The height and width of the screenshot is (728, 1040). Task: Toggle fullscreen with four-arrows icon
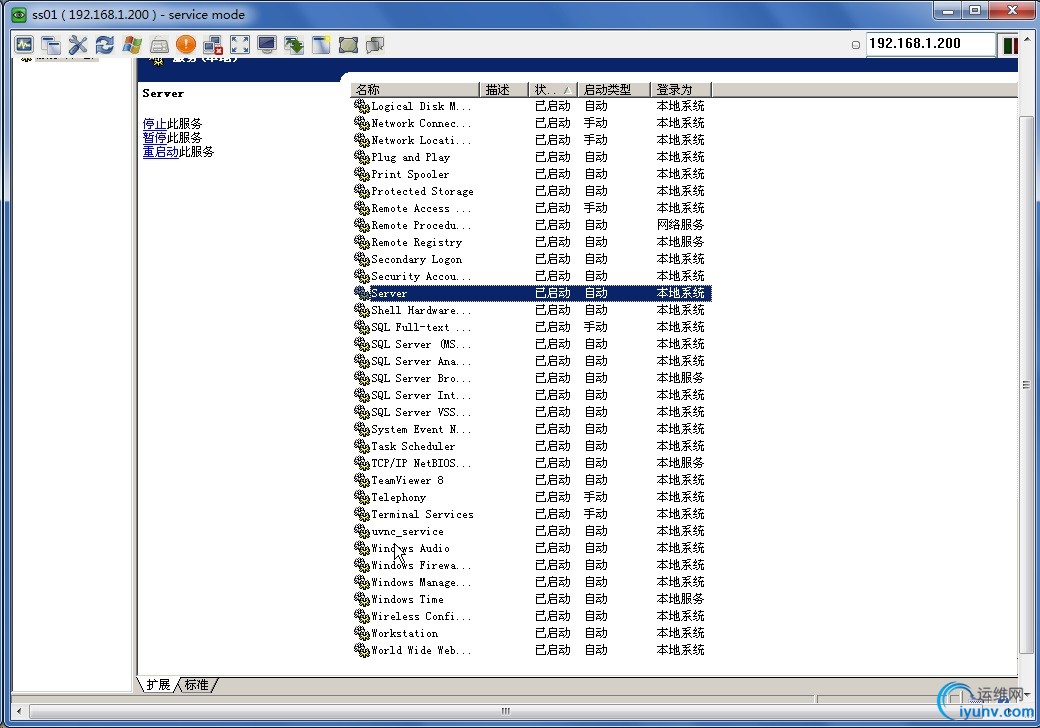pos(240,44)
